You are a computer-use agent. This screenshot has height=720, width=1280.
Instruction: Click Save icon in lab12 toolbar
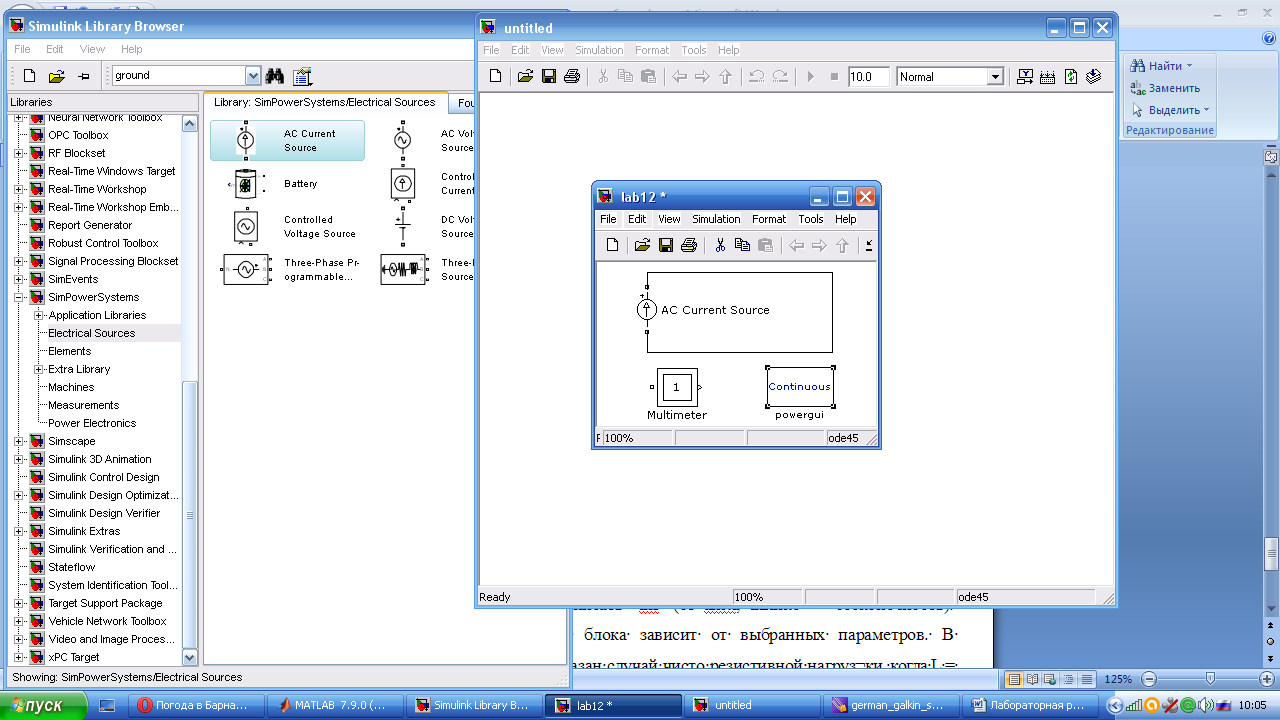tap(665, 245)
